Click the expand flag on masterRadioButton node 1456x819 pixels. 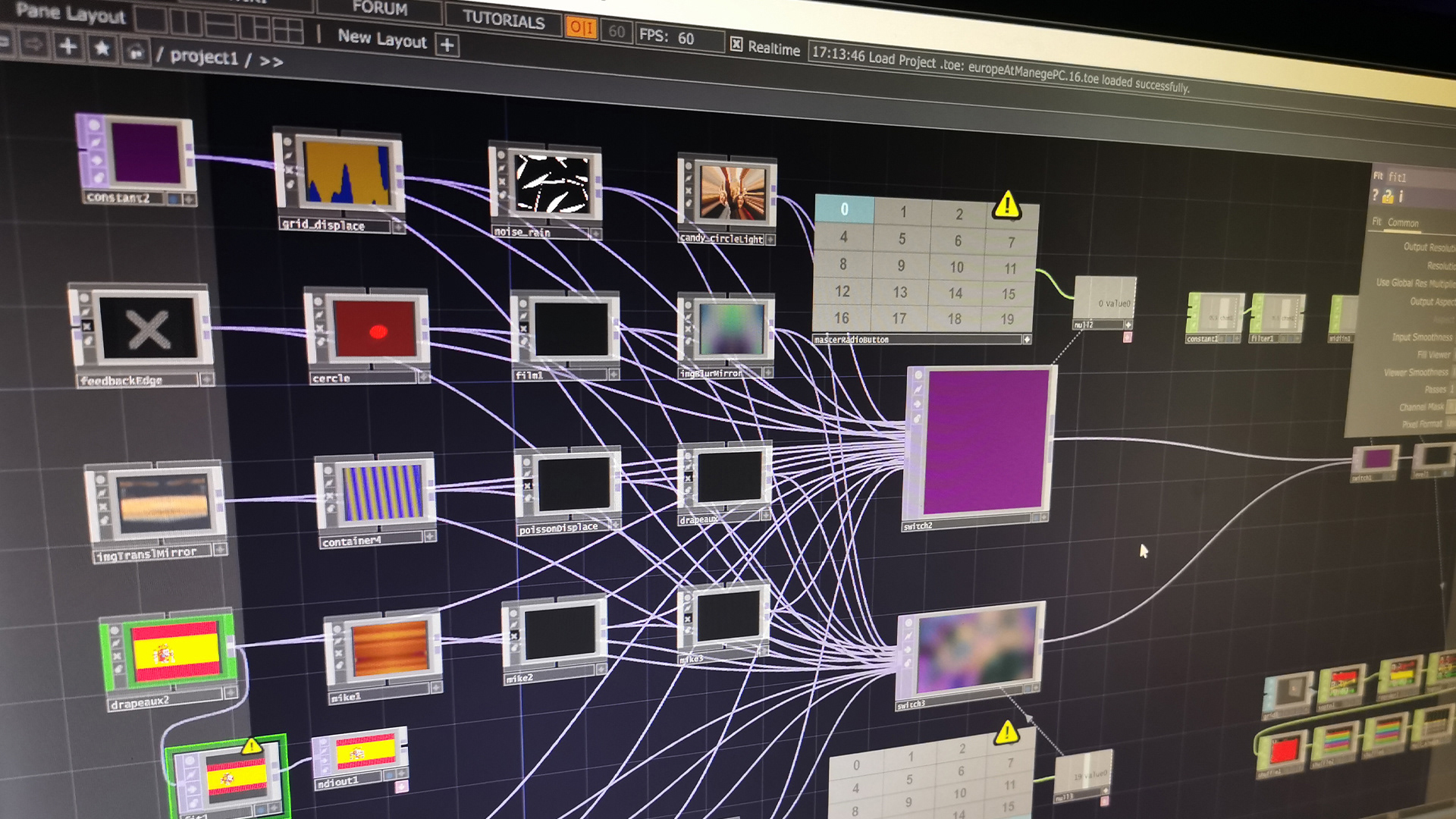[x=1027, y=340]
